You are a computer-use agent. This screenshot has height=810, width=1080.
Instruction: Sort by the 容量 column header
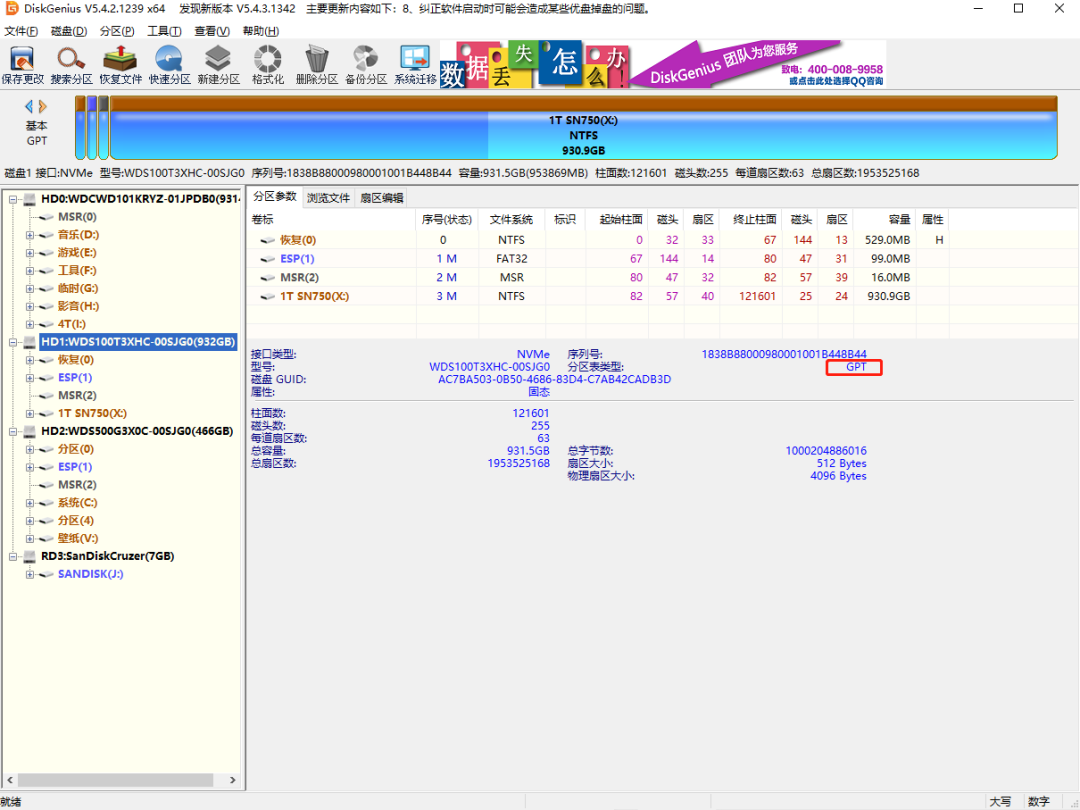(884, 220)
